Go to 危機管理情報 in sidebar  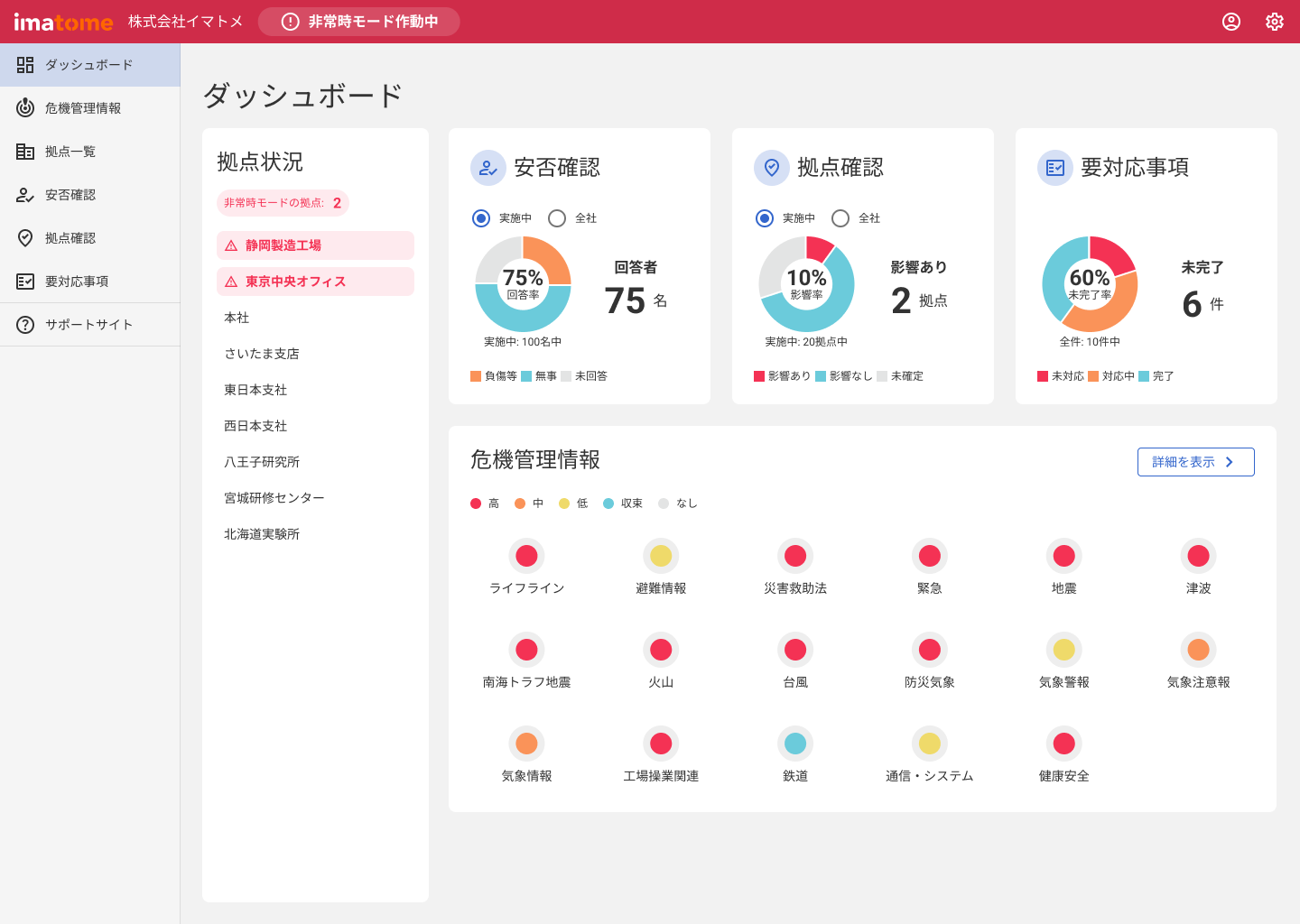83,108
